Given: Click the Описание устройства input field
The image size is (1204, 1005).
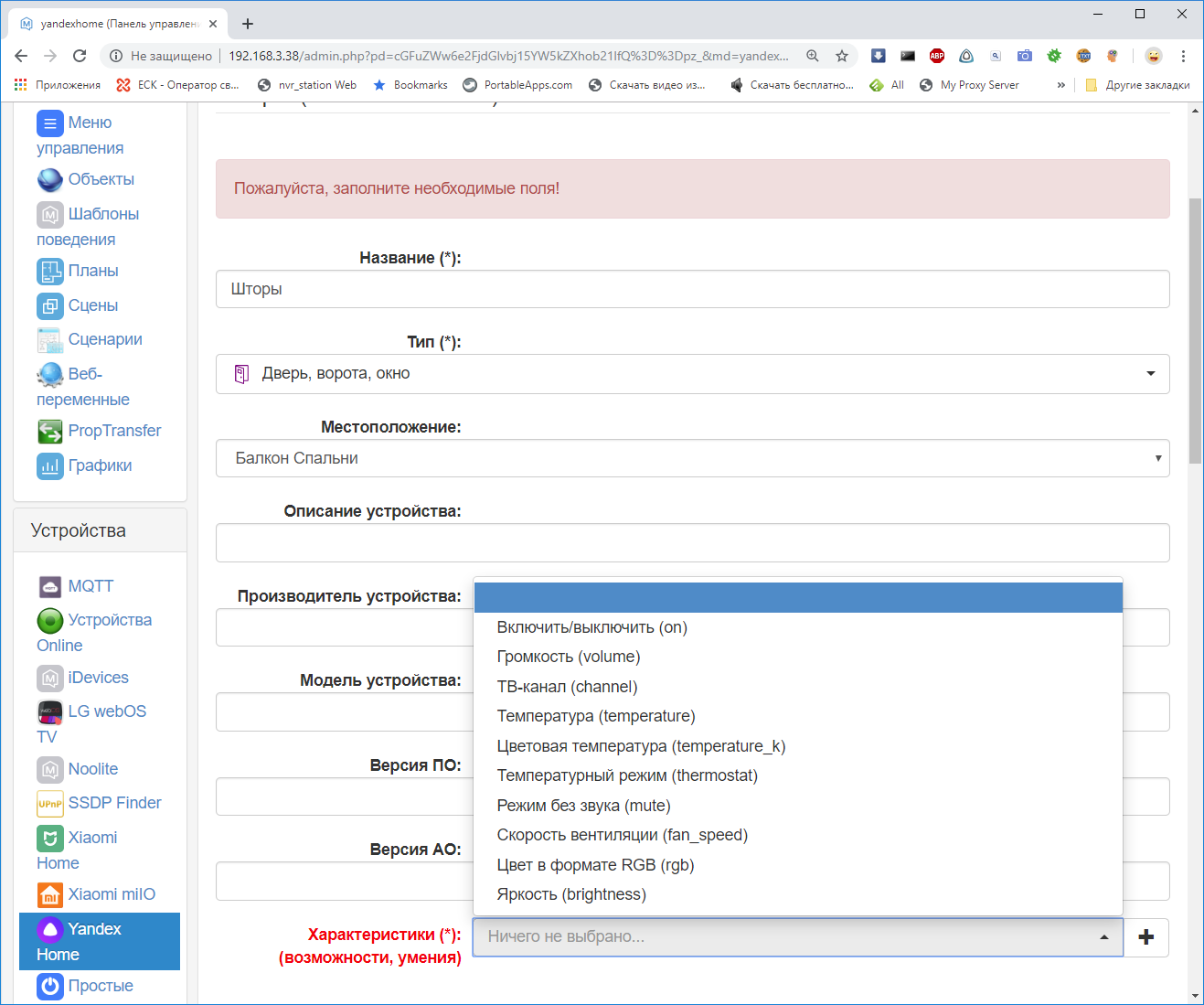Looking at the screenshot, I should point(693,543).
